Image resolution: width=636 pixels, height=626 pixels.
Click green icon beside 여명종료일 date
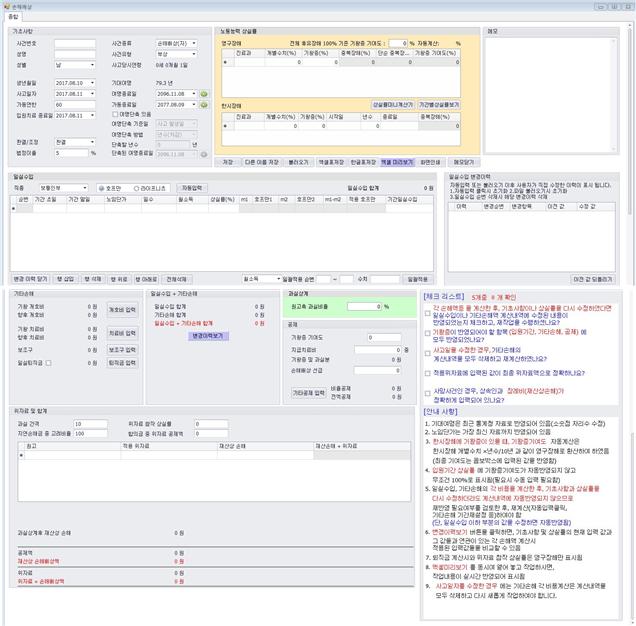click(204, 93)
